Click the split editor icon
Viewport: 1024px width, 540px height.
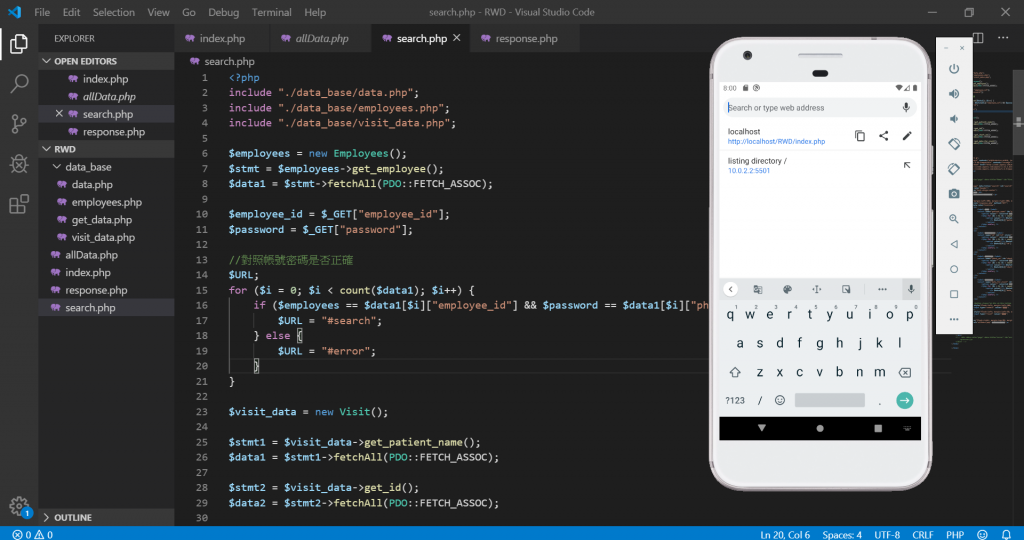tap(978, 38)
